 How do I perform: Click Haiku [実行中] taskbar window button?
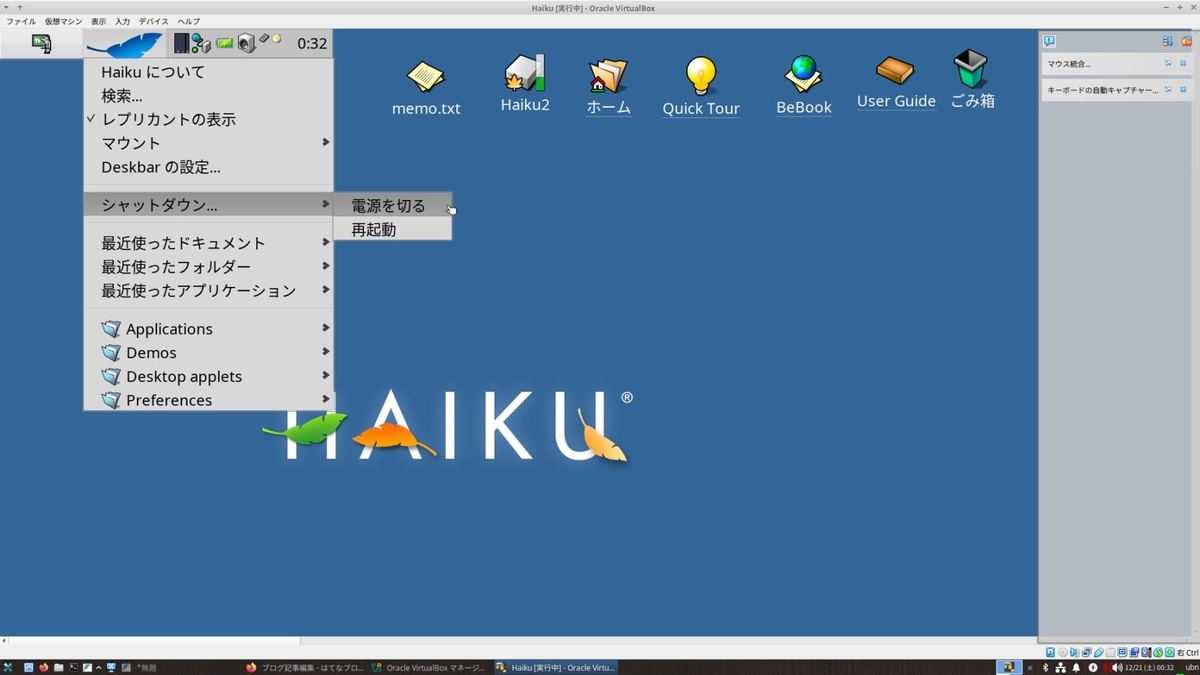pos(555,667)
